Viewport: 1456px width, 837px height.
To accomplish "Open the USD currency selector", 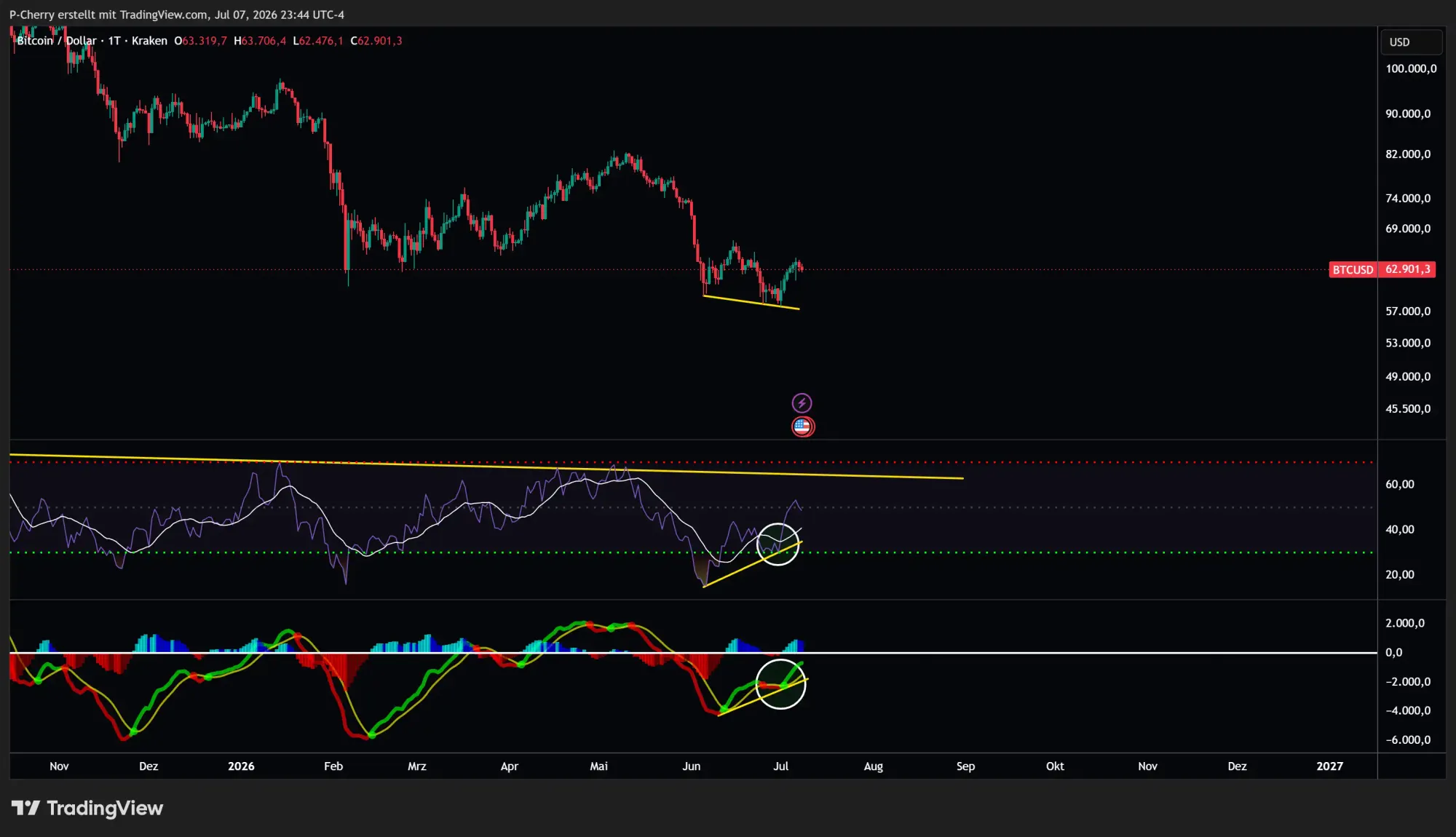I will tap(1411, 42).
